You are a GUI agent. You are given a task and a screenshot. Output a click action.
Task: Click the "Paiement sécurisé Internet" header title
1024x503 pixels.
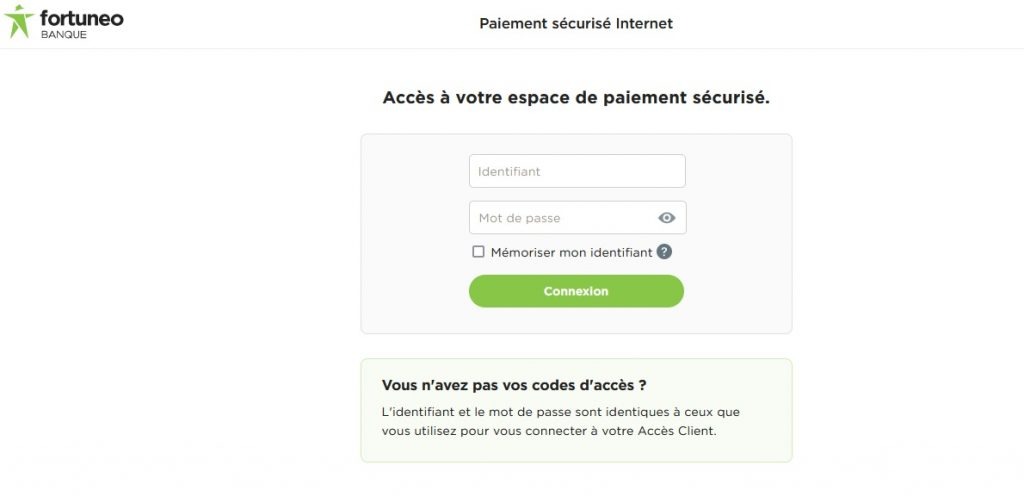click(x=576, y=23)
